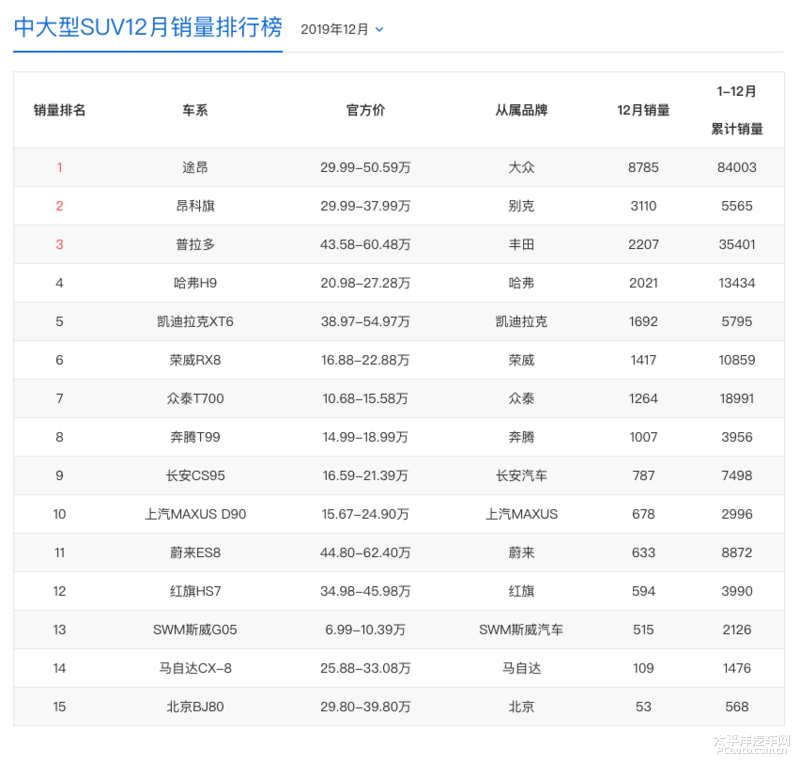This screenshot has height=762, width=800.
Task: Open the 2019年12月 month dropdown
Action: point(342,30)
